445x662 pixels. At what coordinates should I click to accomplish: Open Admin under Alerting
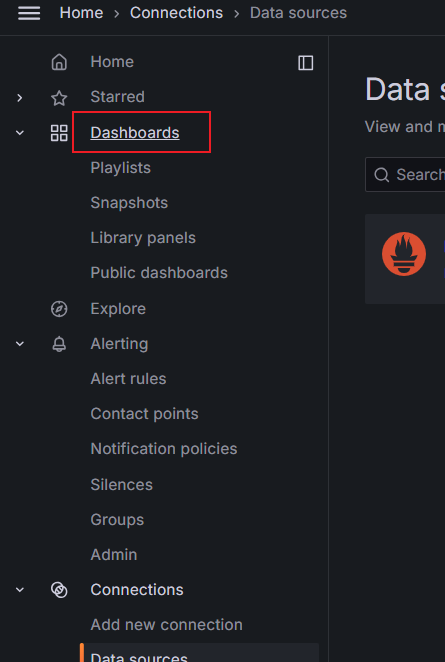pyautogui.click(x=114, y=555)
